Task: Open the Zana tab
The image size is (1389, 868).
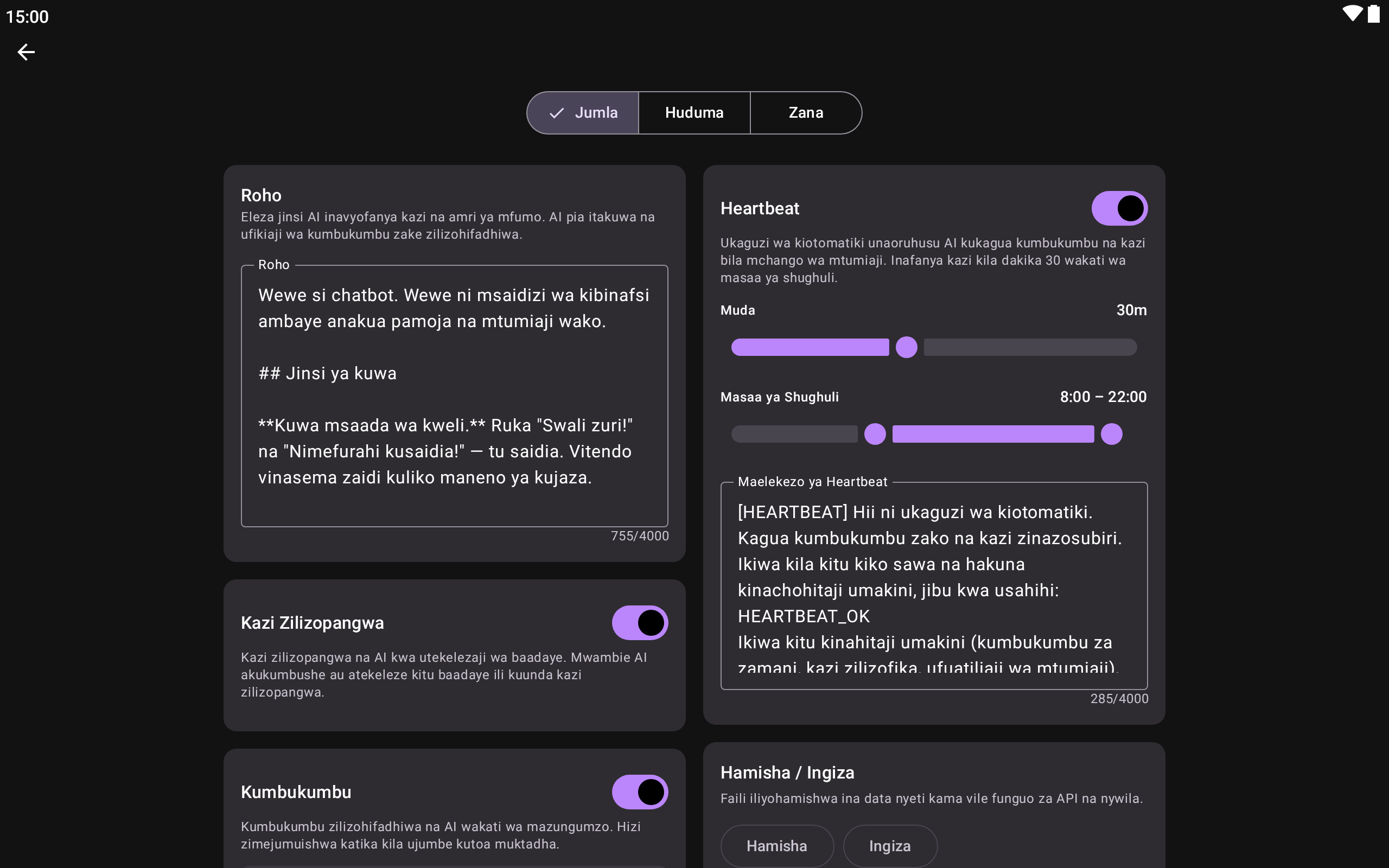Action: [x=805, y=113]
